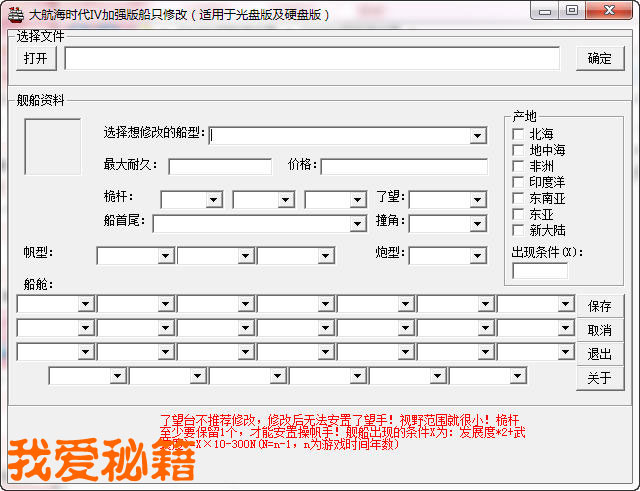640x491 pixels.
Task: Open the 了望 lookout dropdown
Action: click(x=478, y=199)
